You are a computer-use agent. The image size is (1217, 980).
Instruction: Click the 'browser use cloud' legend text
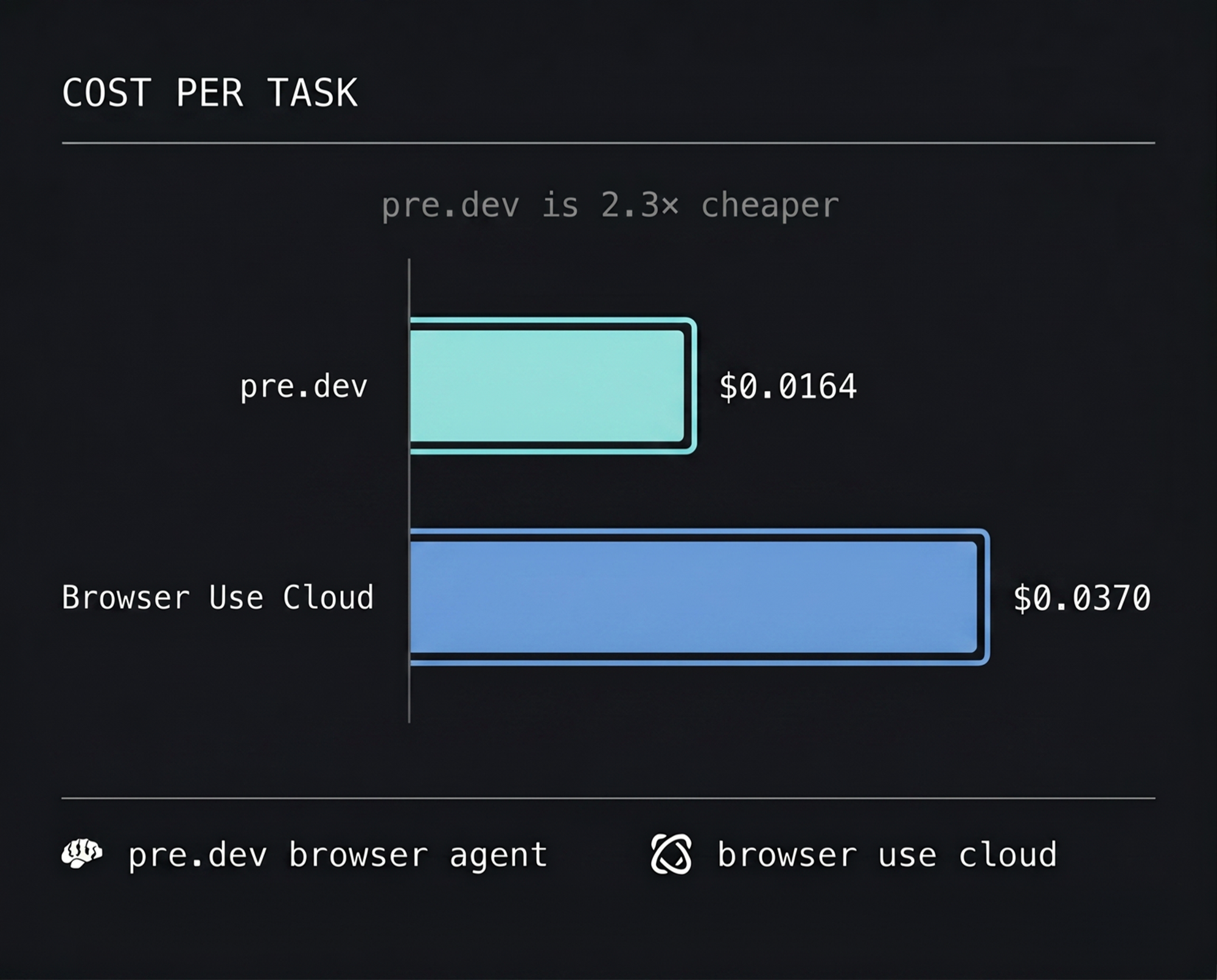click(x=887, y=854)
